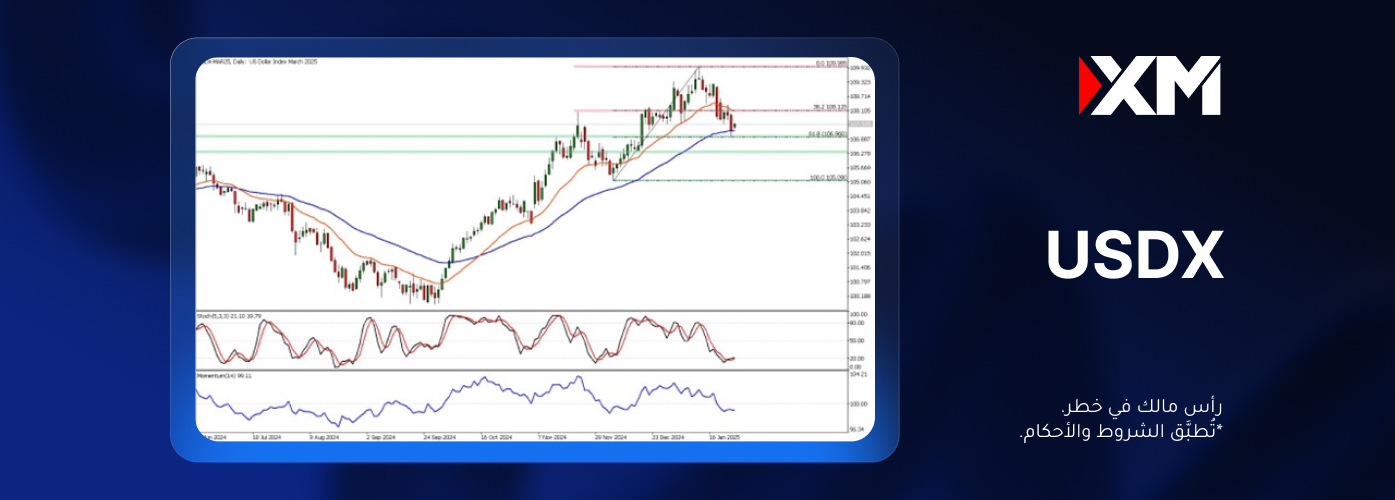Click the XM logo
The image size is (1395, 500).
(x=1149, y=85)
